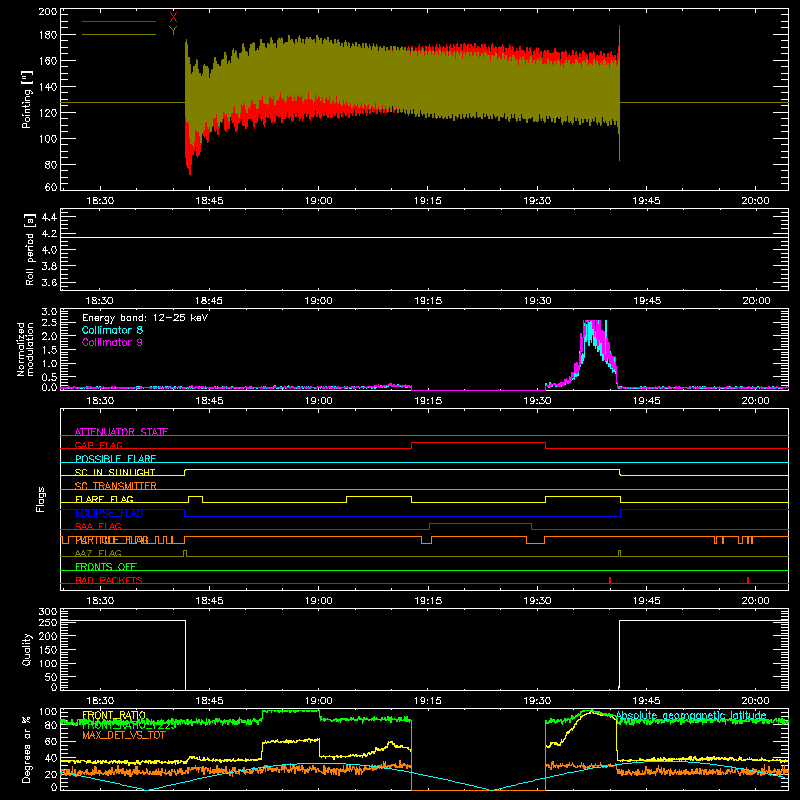Click the ECLIPSE FLAG label
Screen dimensions: 800x800
(109, 513)
